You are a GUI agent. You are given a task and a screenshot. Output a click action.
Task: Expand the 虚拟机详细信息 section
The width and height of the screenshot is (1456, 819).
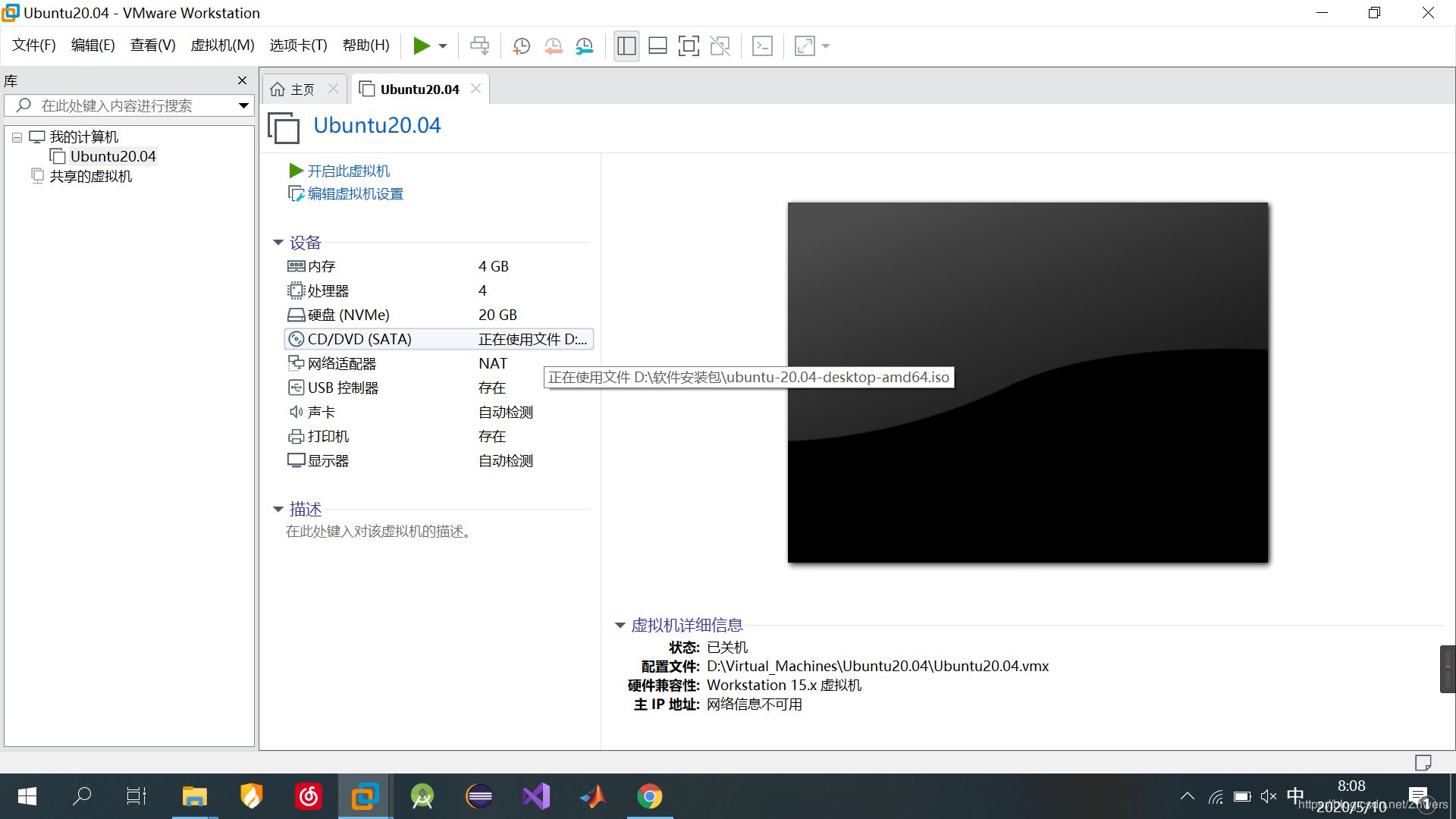[620, 625]
